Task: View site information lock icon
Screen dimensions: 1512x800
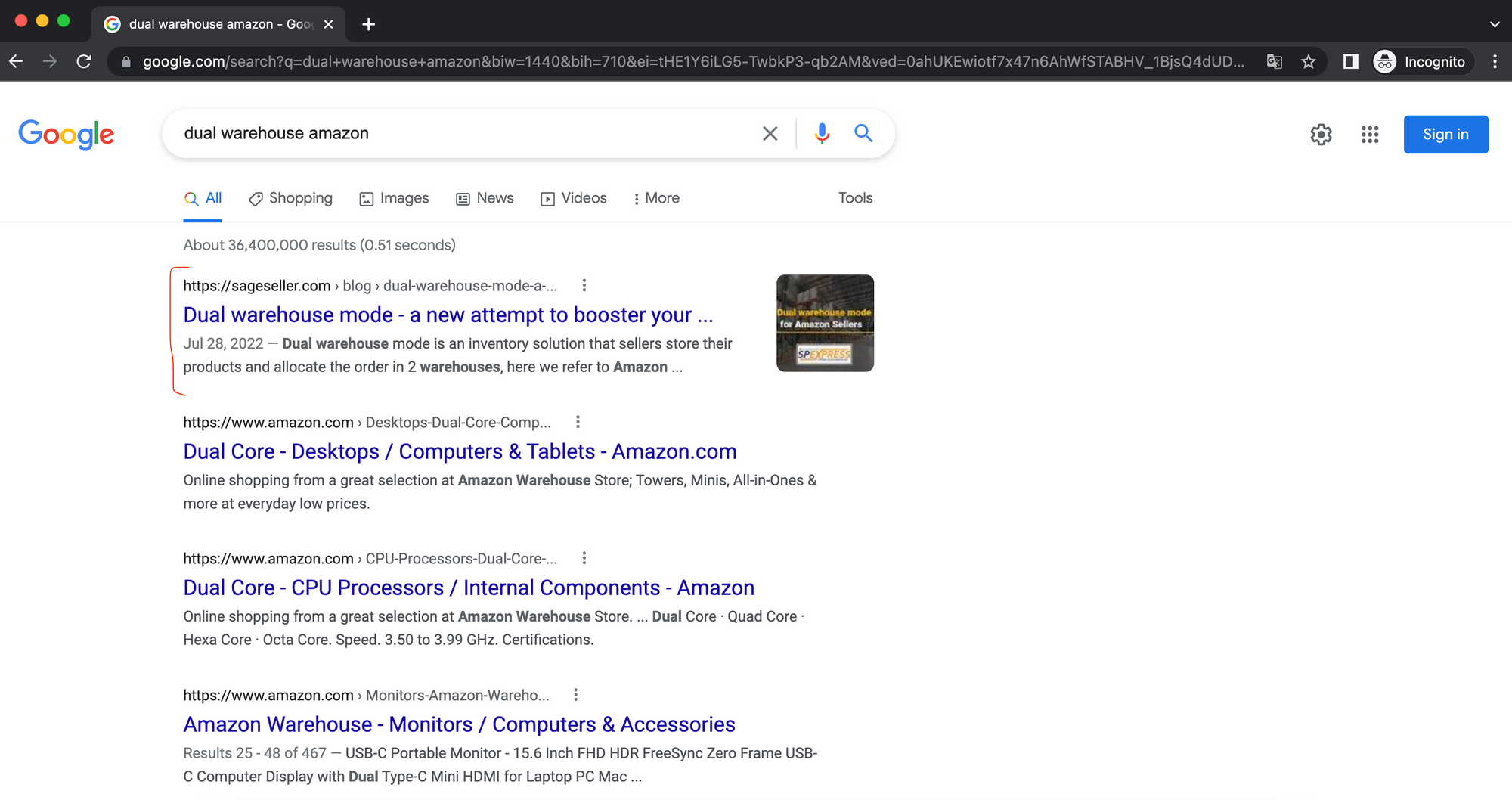Action: click(126, 61)
